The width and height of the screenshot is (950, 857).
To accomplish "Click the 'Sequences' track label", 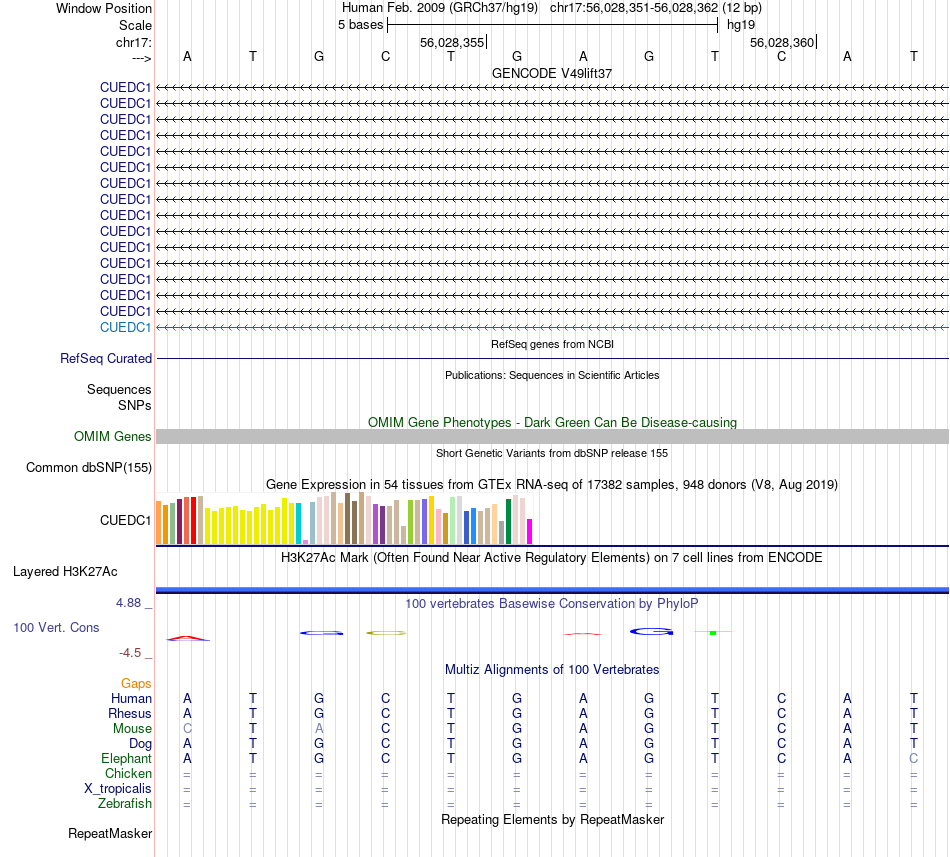I will coord(119,389).
